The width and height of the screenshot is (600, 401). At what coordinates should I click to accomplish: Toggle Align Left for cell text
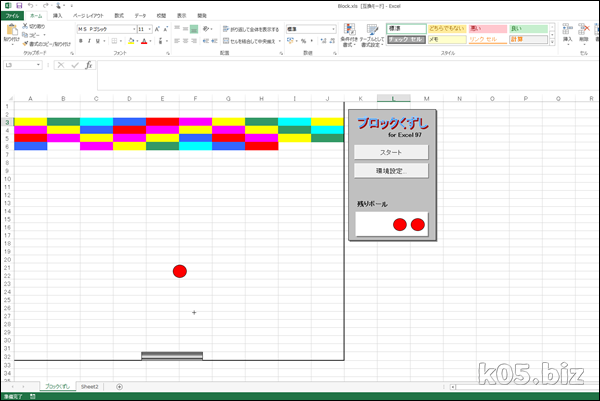tap(177, 41)
